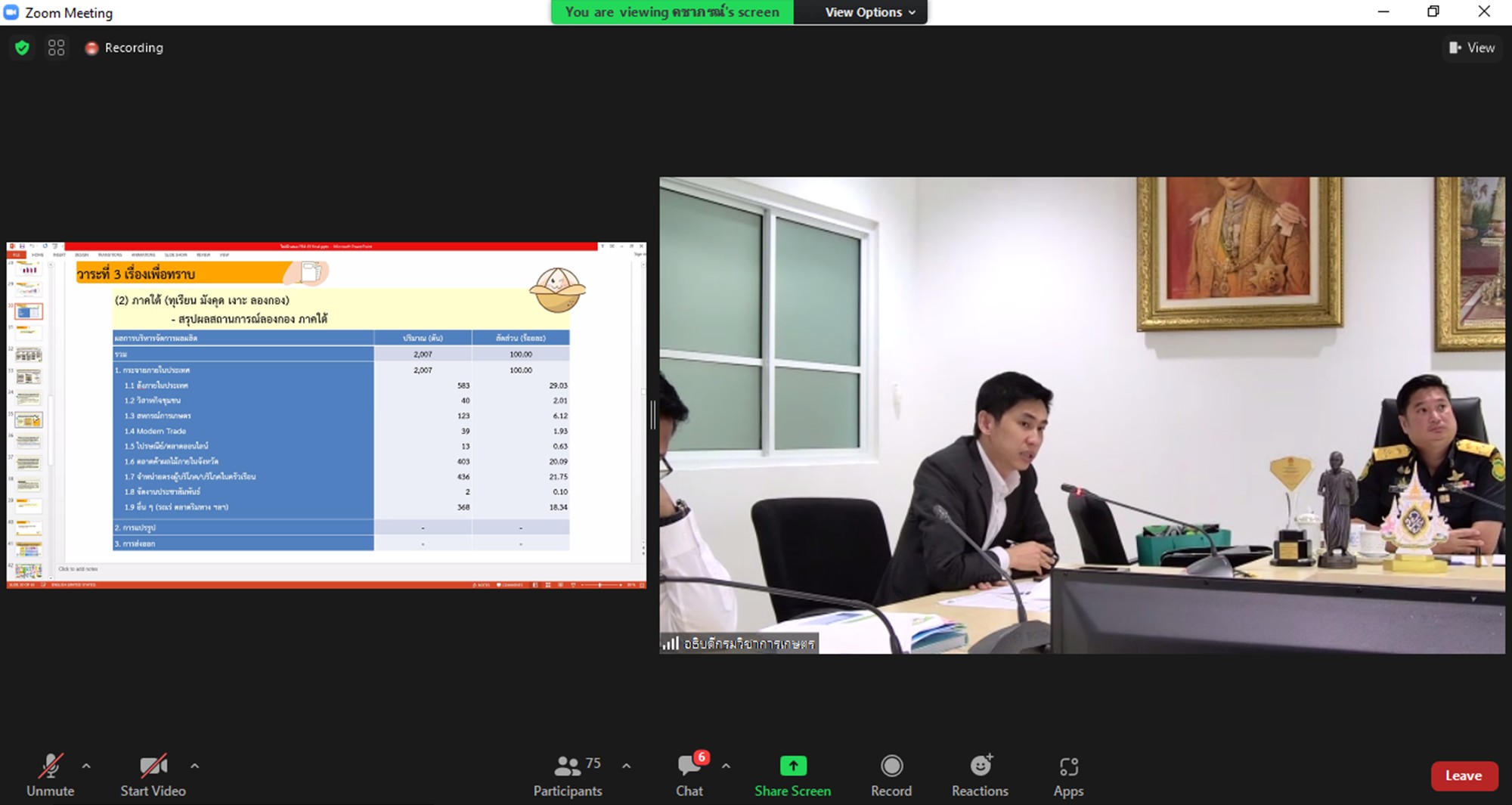1512x805 pixels.
Task: Click the cartoon mascot image on slide
Action: click(557, 289)
